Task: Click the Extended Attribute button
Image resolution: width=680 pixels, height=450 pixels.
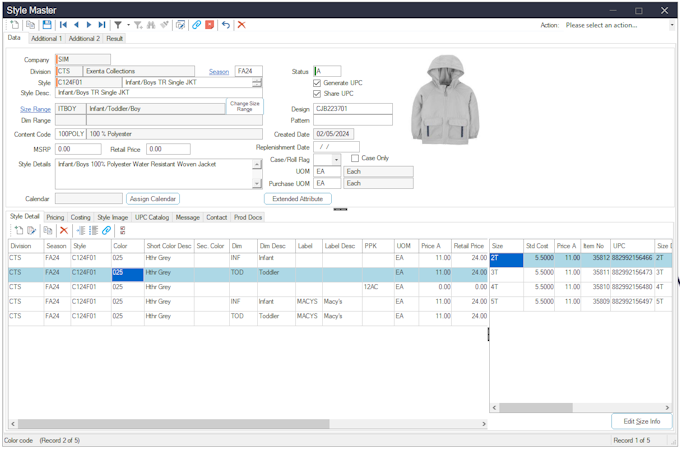Action: click(298, 199)
